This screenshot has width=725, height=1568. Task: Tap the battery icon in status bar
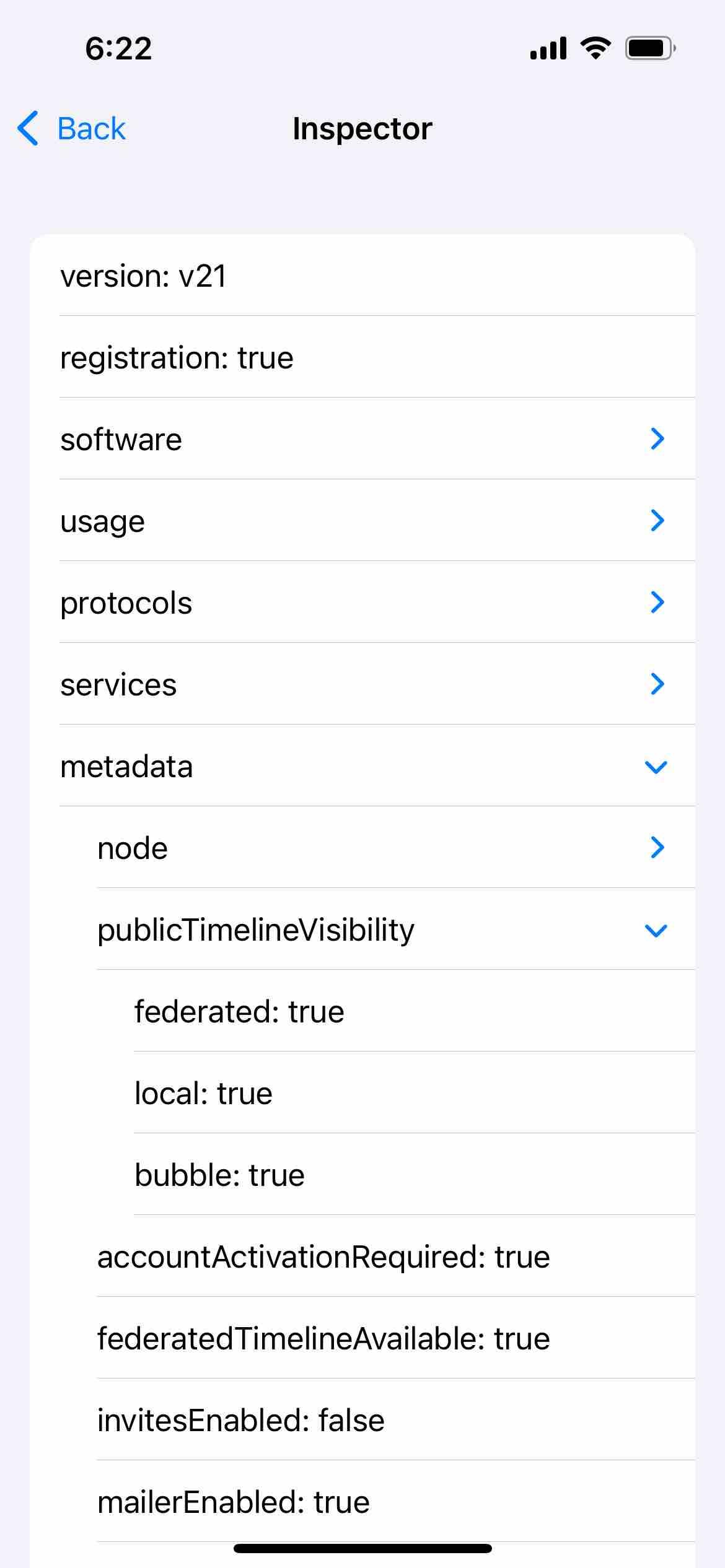point(649,48)
